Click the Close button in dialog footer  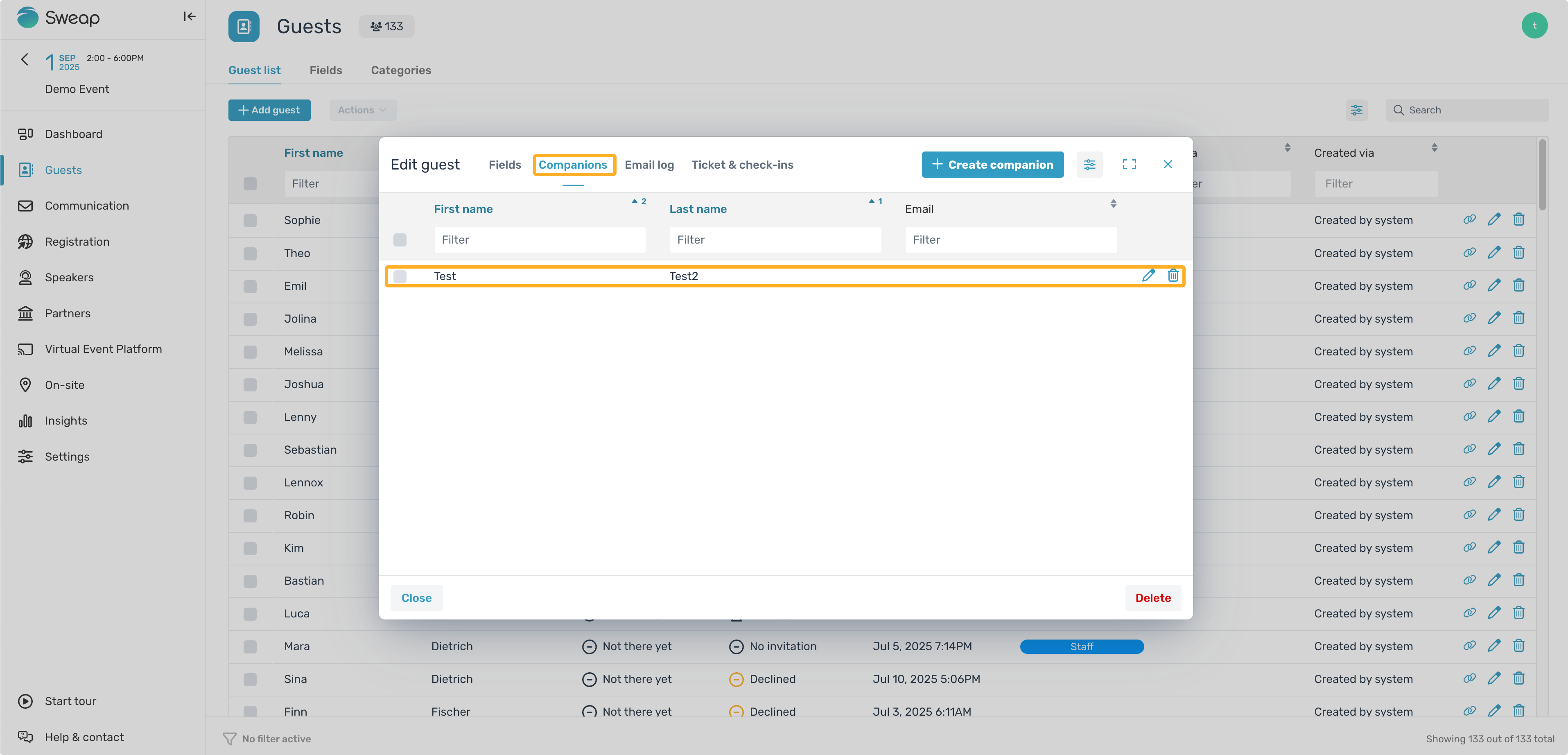pos(416,598)
